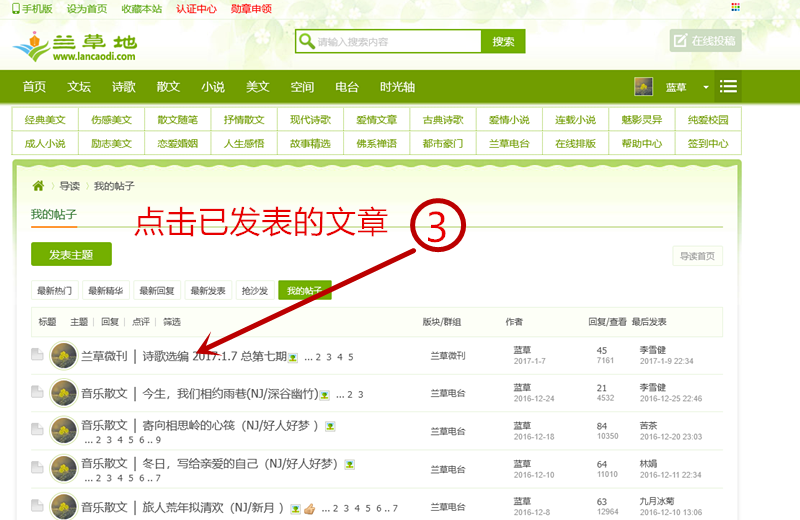Open the 经典美文 category link

[x=45, y=120]
